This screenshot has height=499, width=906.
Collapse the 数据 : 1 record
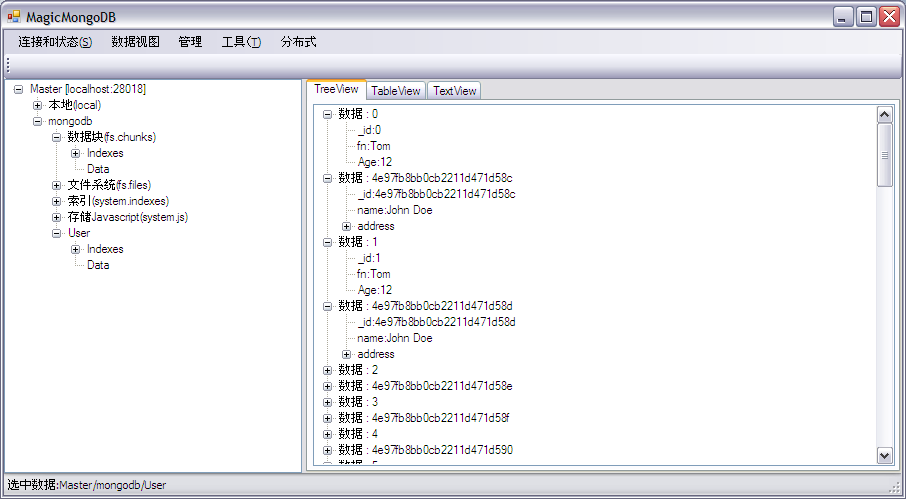point(328,243)
